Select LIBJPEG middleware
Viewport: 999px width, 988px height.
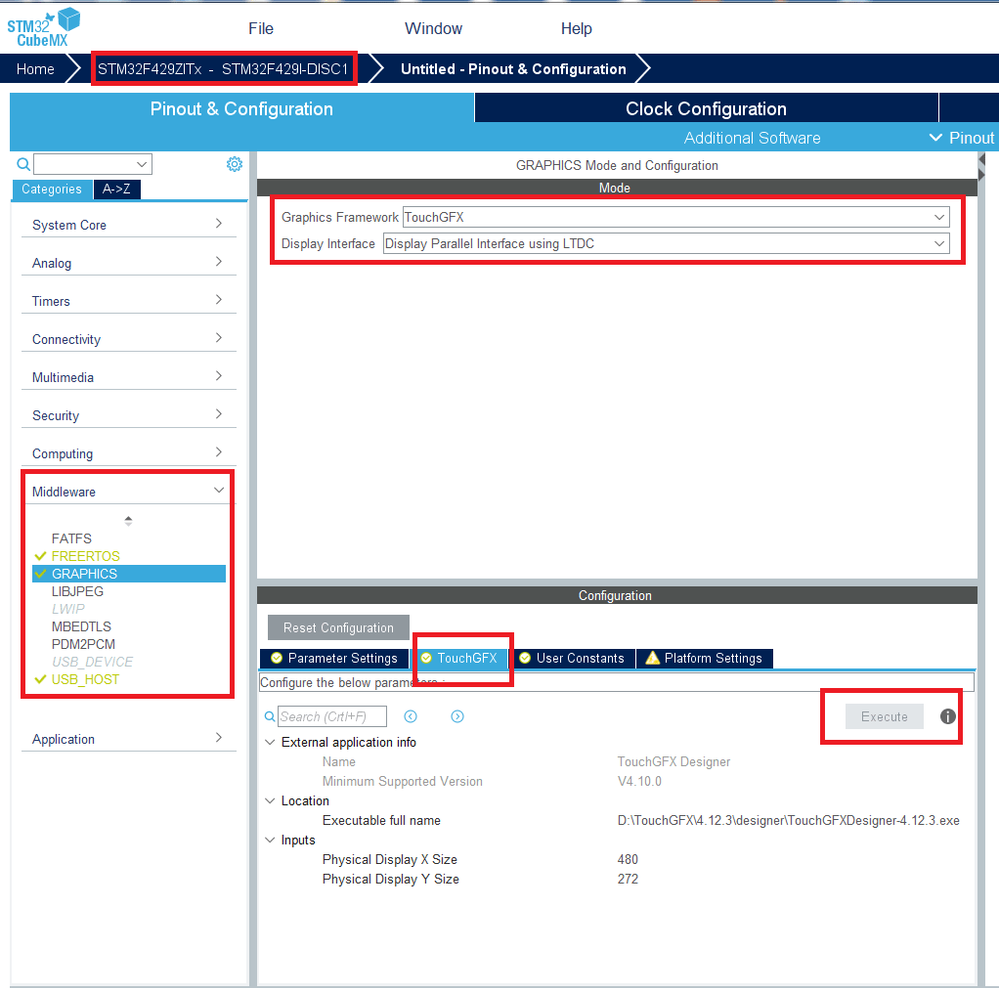click(x=77, y=592)
